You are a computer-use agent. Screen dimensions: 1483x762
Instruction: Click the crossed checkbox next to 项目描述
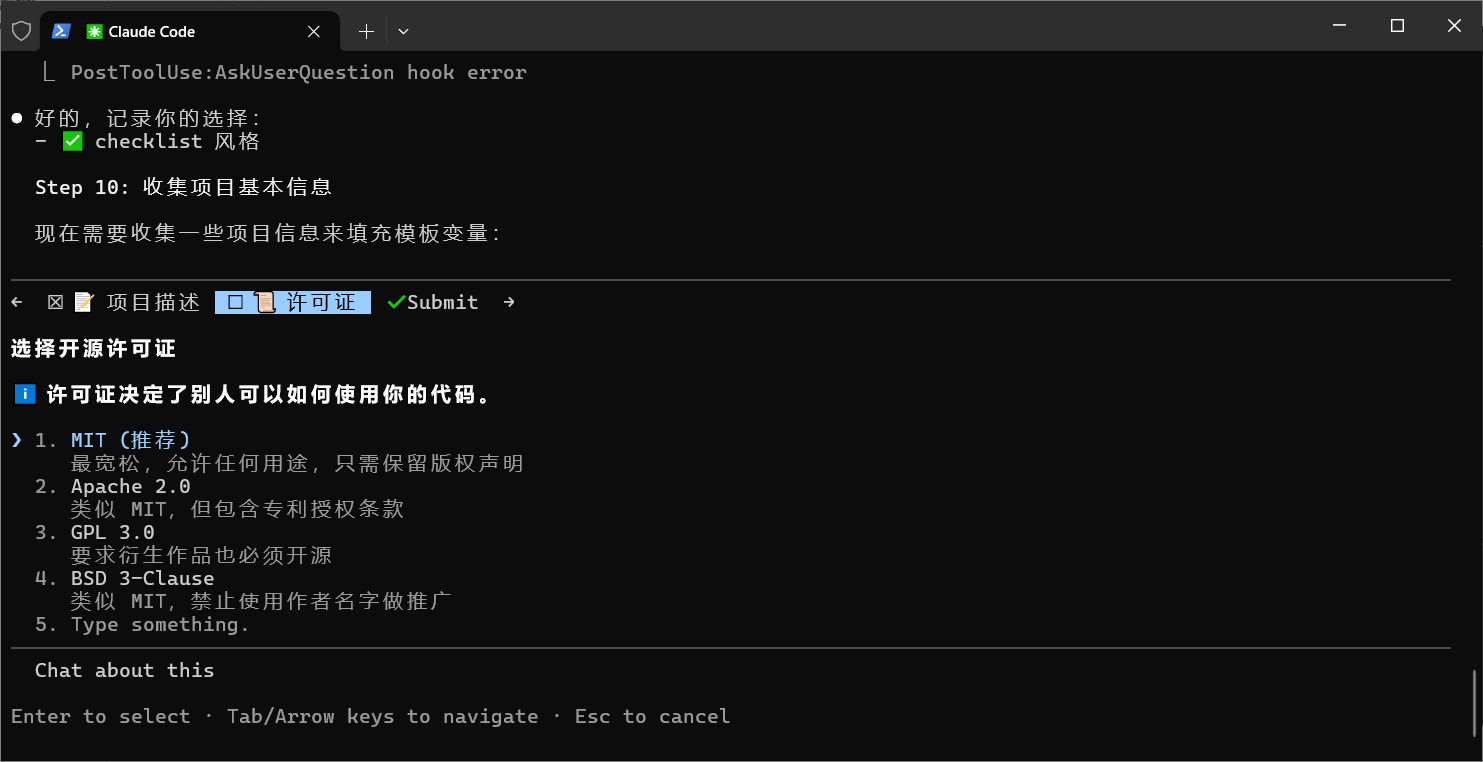coord(55,301)
